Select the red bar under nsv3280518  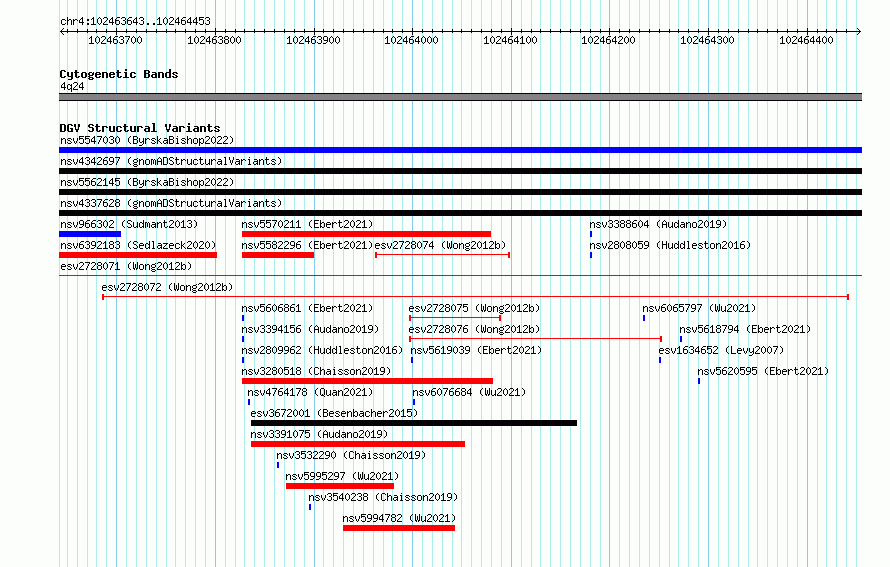pos(367,381)
